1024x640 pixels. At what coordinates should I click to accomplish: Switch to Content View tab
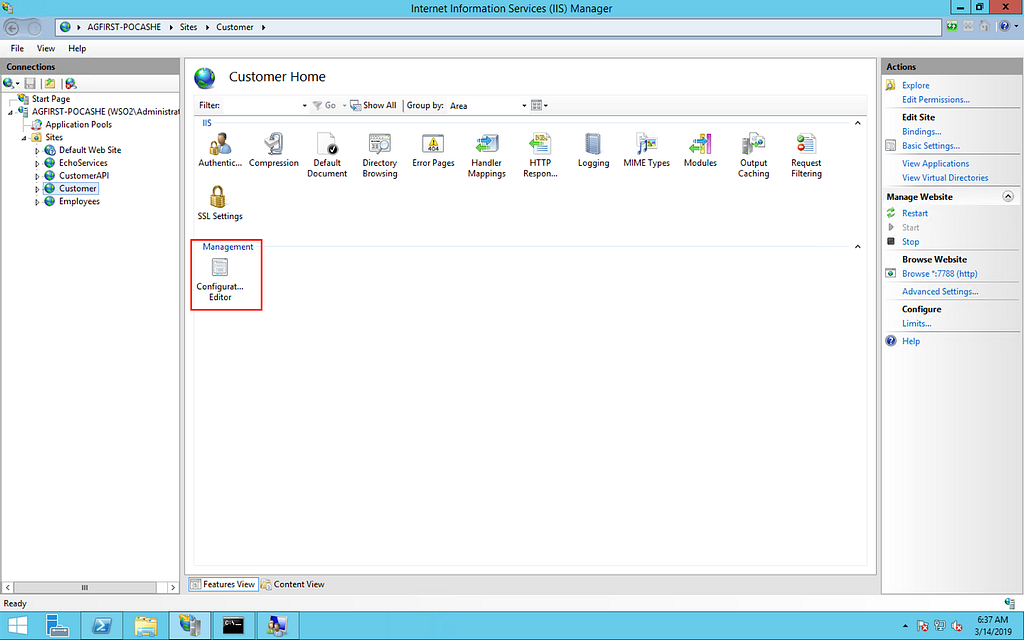click(293, 584)
